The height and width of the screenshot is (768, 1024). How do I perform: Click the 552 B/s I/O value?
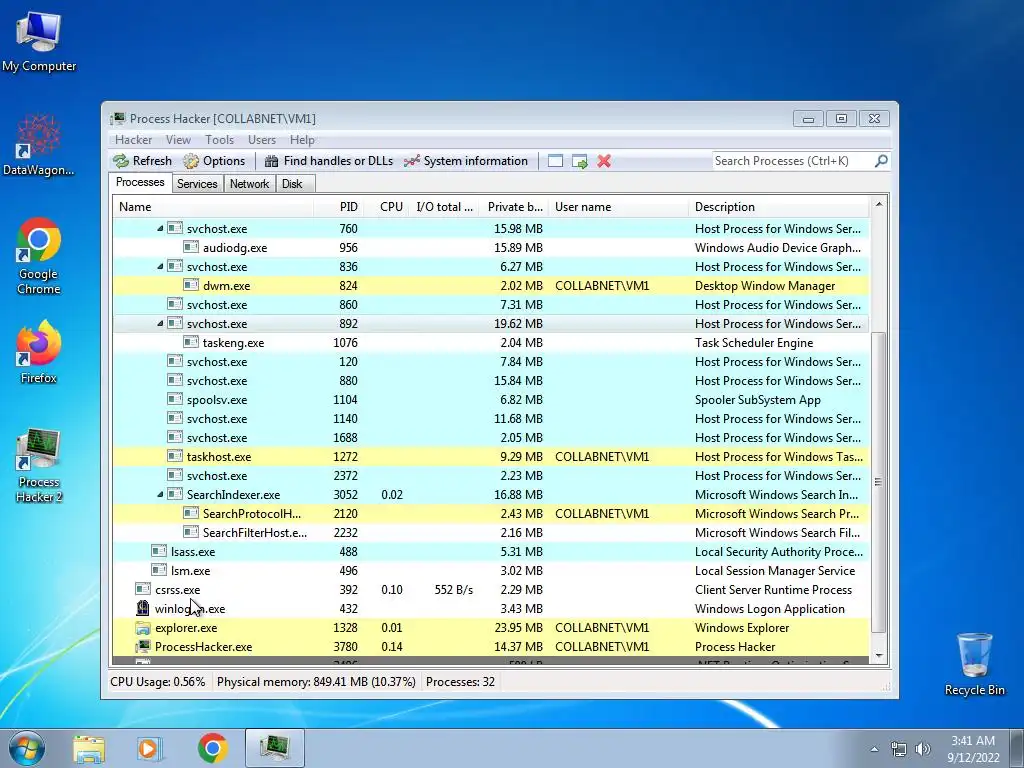tap(453, 590)
